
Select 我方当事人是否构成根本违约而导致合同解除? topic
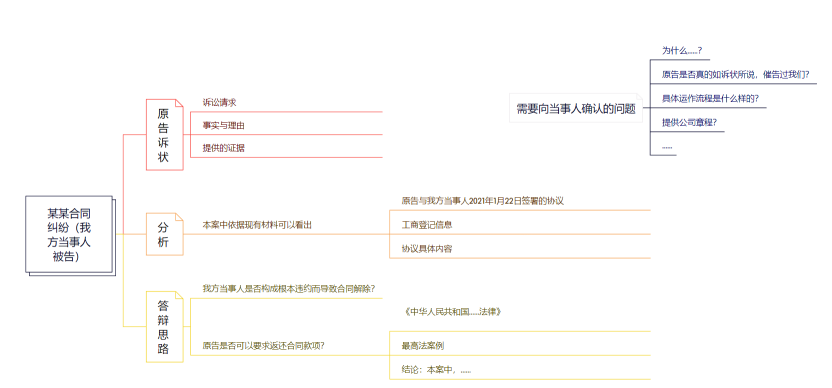(289, 289)
